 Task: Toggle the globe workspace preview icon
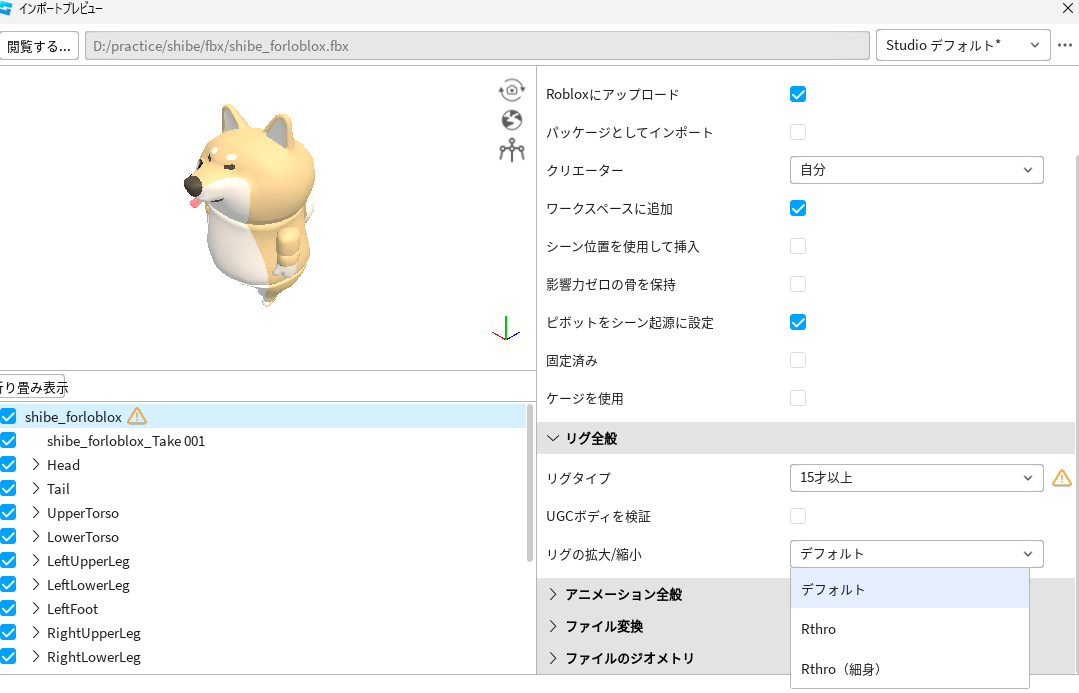tap(511, 120)
